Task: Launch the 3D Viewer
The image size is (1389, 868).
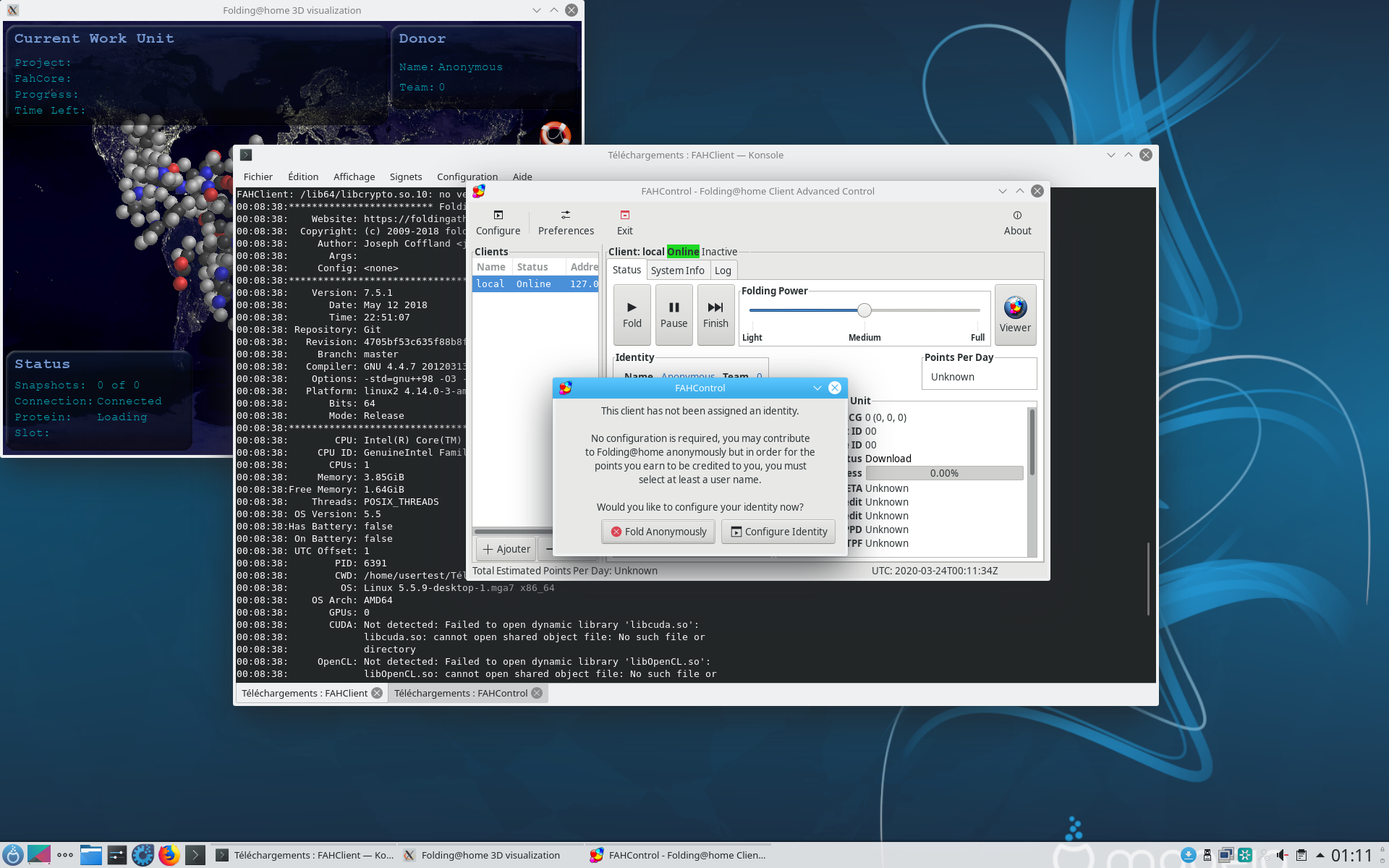Action: tap(1015, 315)
